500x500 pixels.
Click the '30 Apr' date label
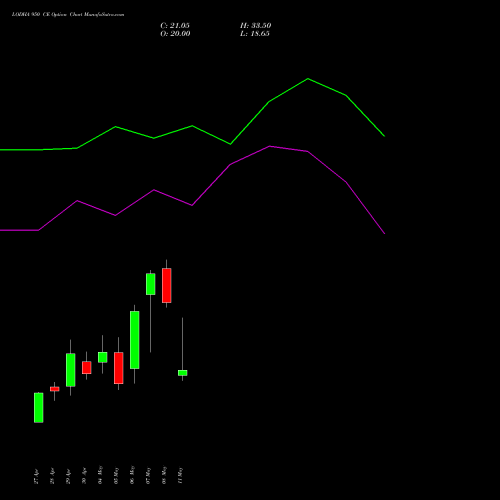coord(84,476)
